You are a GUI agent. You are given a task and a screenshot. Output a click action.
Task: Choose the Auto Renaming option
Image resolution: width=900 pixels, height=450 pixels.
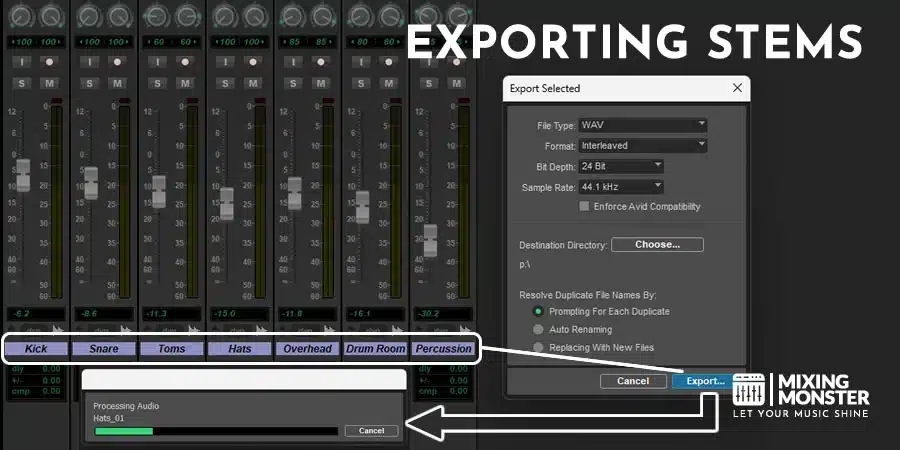pos(539,329)
